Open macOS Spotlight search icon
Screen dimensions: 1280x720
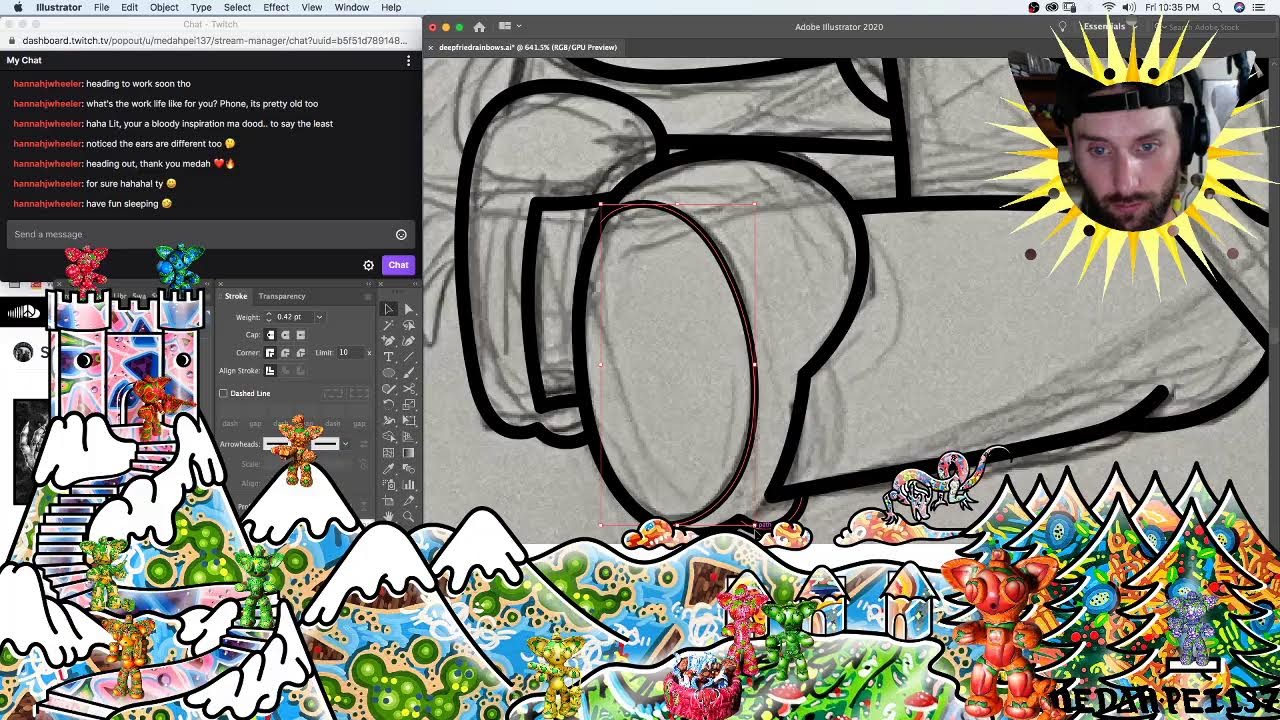coord(1217,7)
